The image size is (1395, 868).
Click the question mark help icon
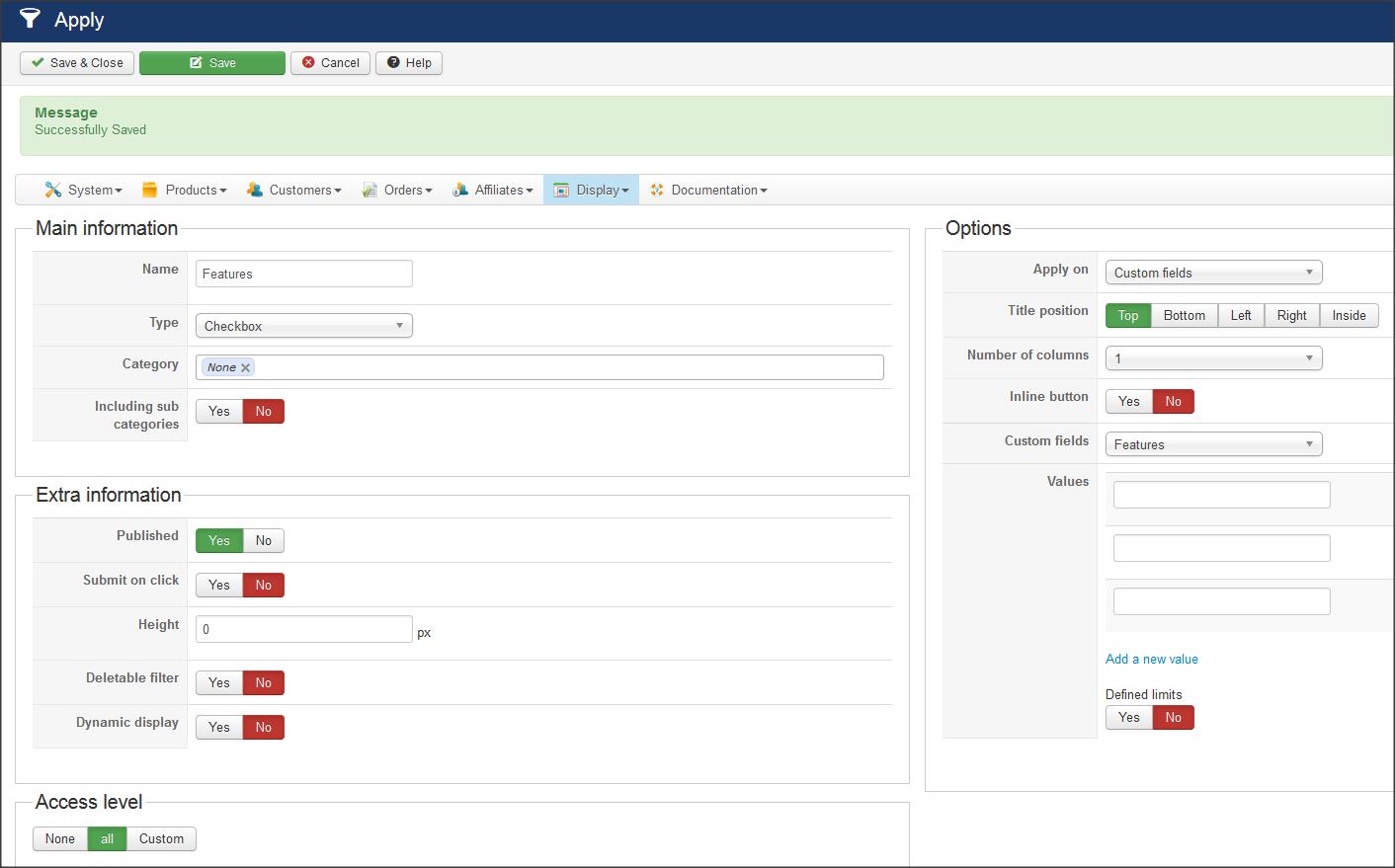point(393,62)
